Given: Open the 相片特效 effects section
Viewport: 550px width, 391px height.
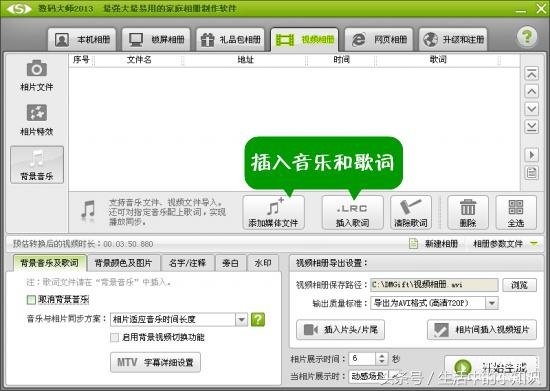Looking at the screenshot, I should pos(37,120).
